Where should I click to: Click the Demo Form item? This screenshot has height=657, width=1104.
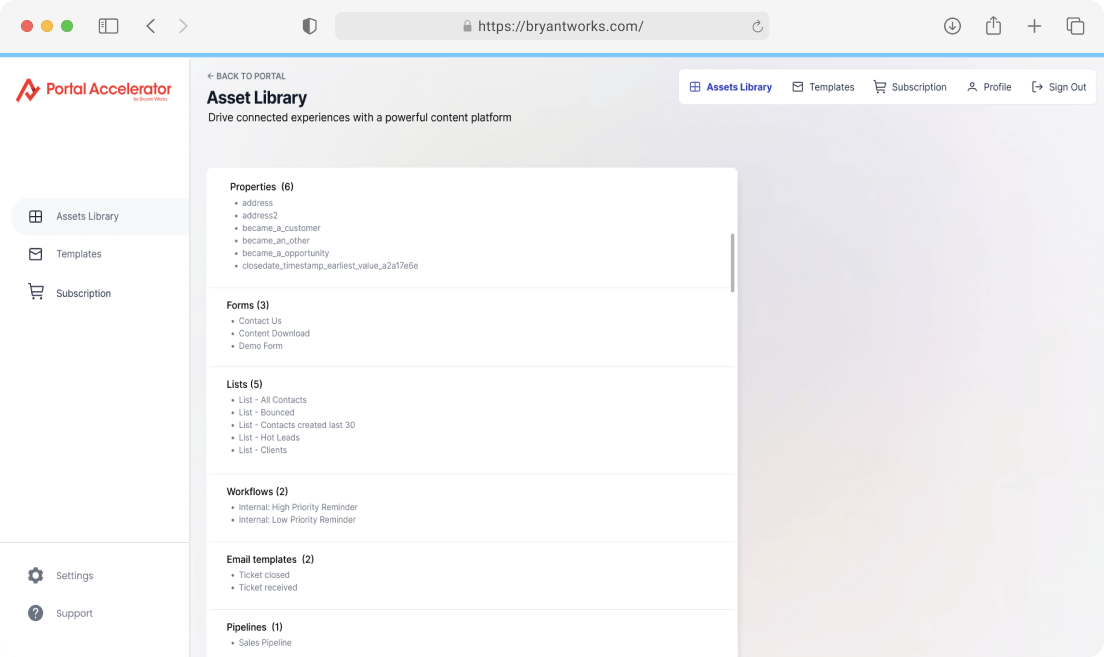point(261,346)
